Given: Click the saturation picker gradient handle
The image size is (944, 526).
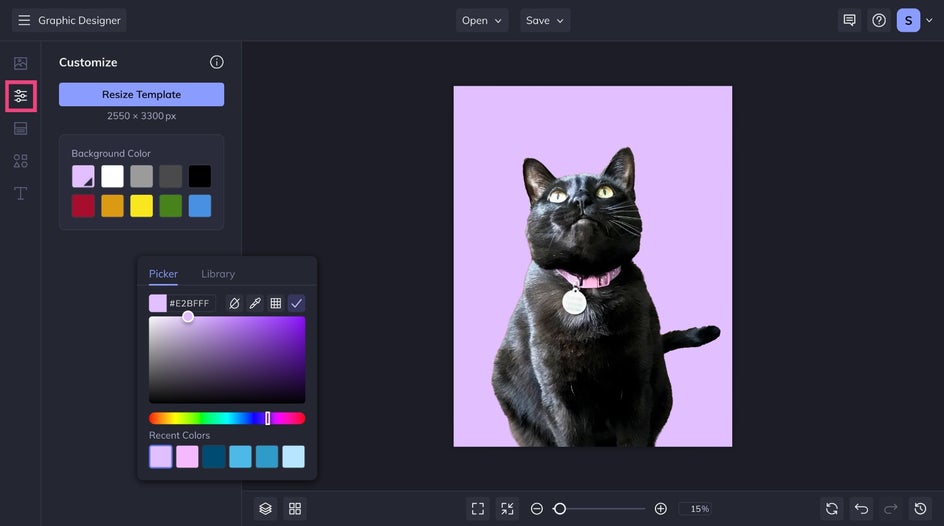Looking at the screenshot, I should [x=188, y=317].
